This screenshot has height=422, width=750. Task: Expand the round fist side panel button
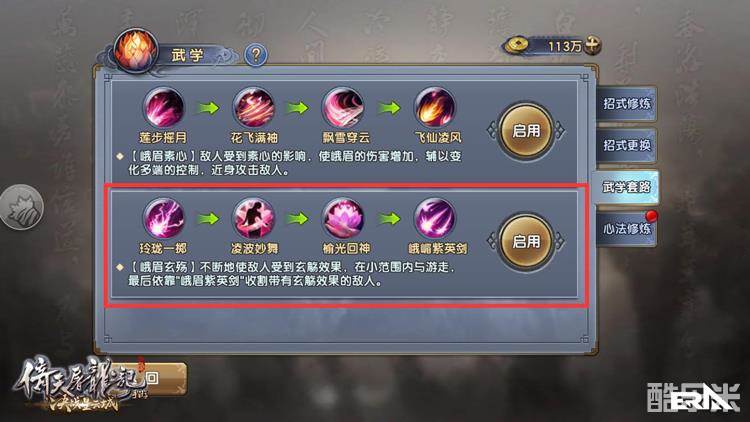[x=21, y=207]
